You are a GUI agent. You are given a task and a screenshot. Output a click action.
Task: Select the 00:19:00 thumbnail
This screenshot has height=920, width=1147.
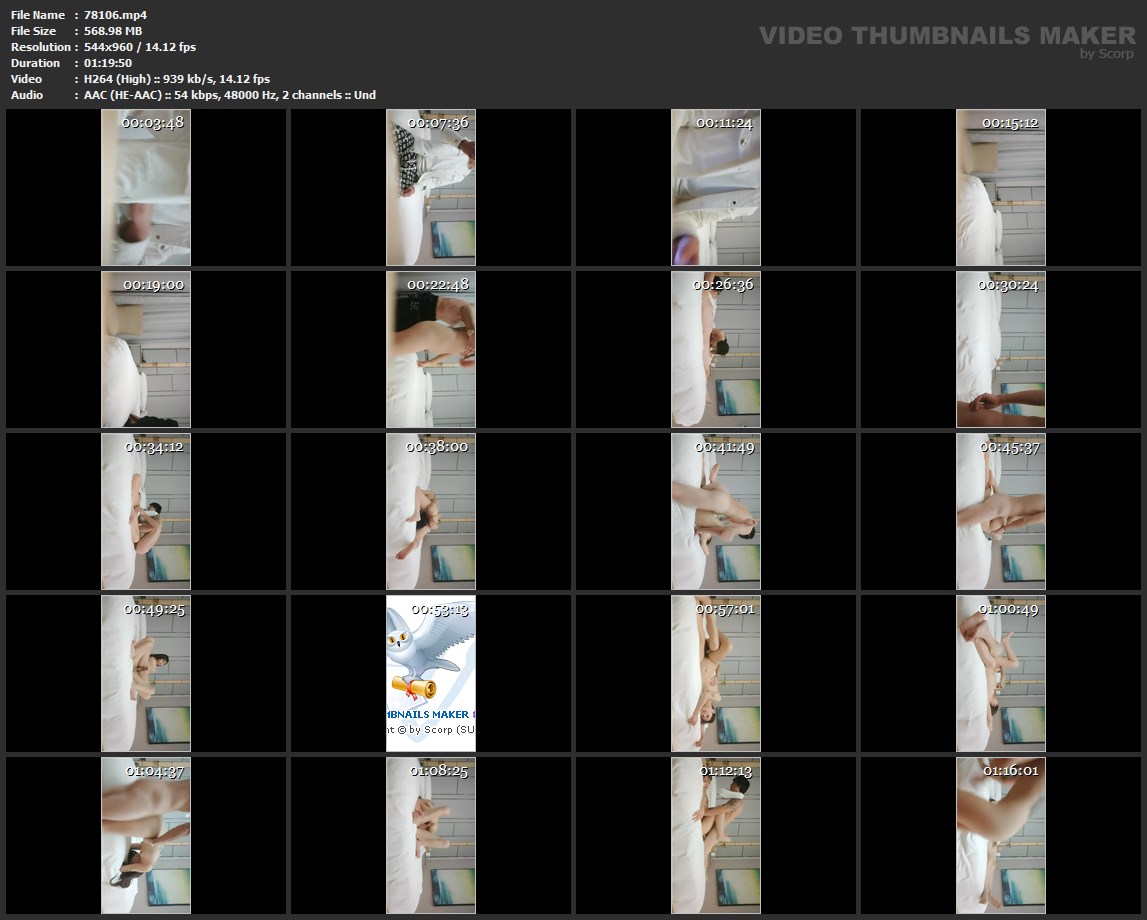tap(146, 349)
